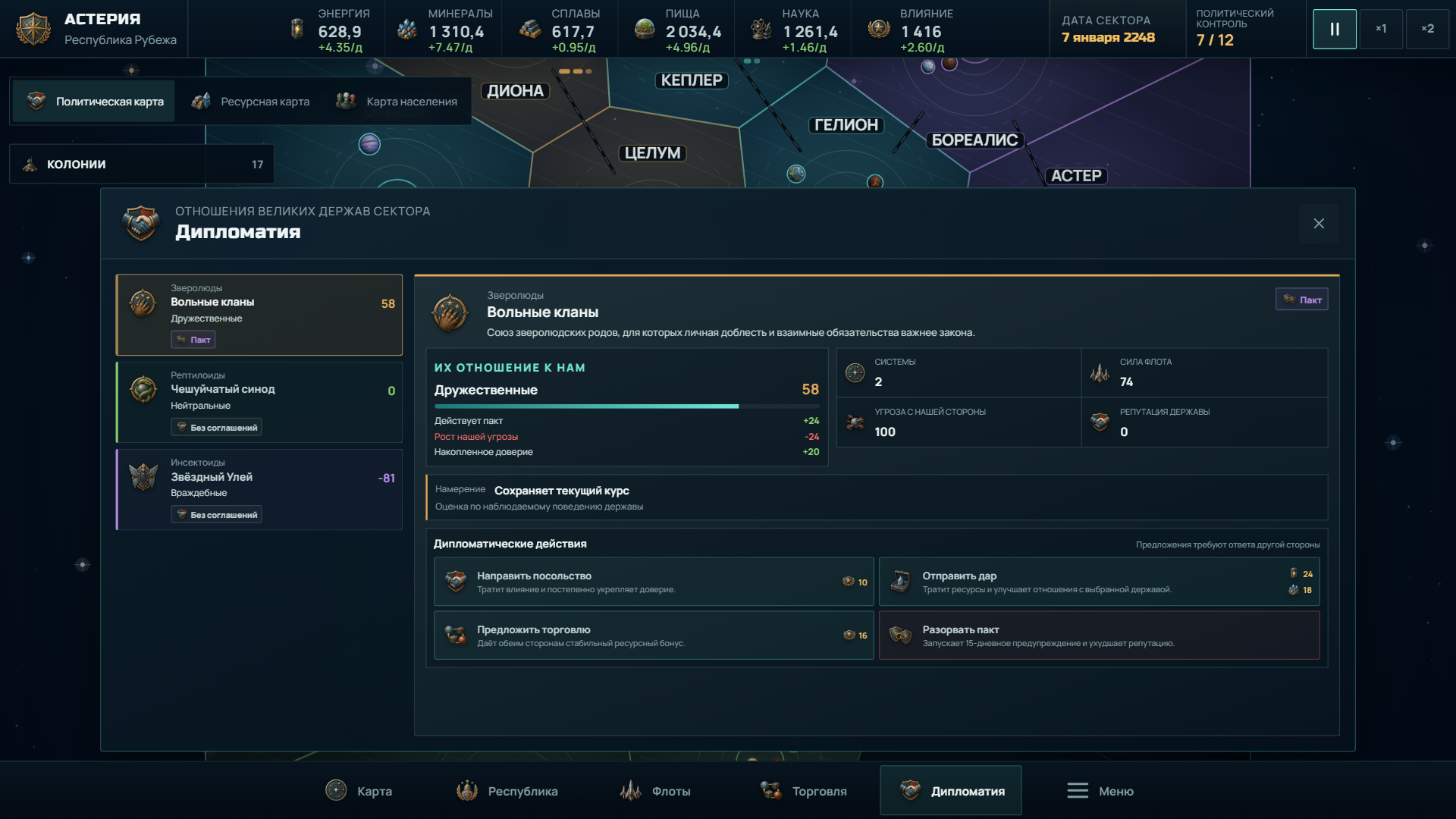Click the Science atom icon
The width and height of the screenshot is (1456, 819).
pos(761,29)
